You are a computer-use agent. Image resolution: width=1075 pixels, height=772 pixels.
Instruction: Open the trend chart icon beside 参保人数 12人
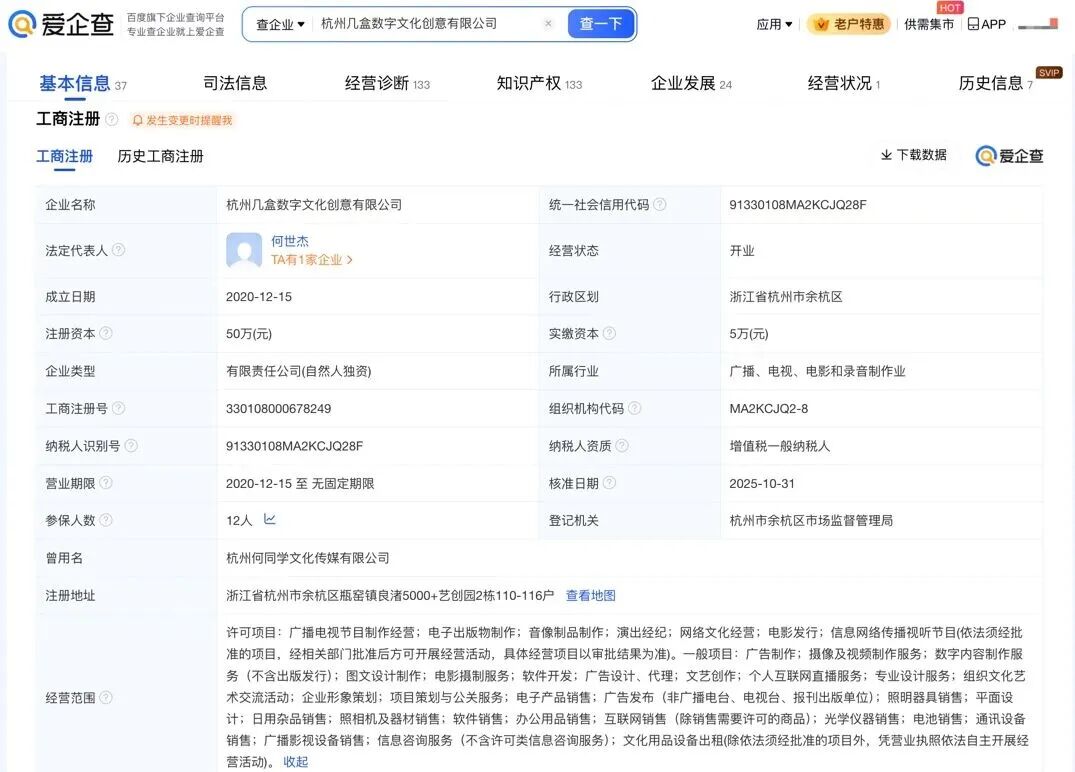[x=269, y=519]
